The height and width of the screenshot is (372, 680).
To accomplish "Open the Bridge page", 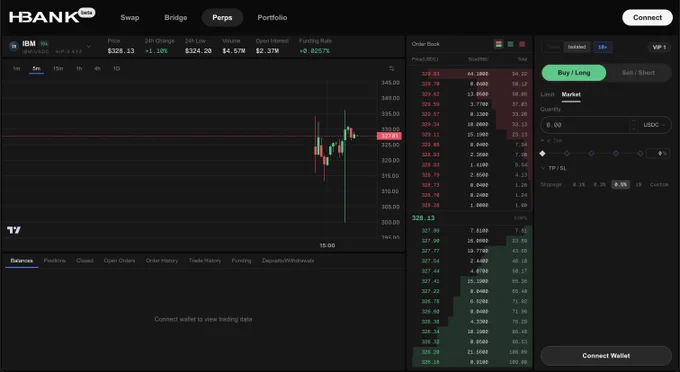I will pyautogui.click(x=176, y=18).
